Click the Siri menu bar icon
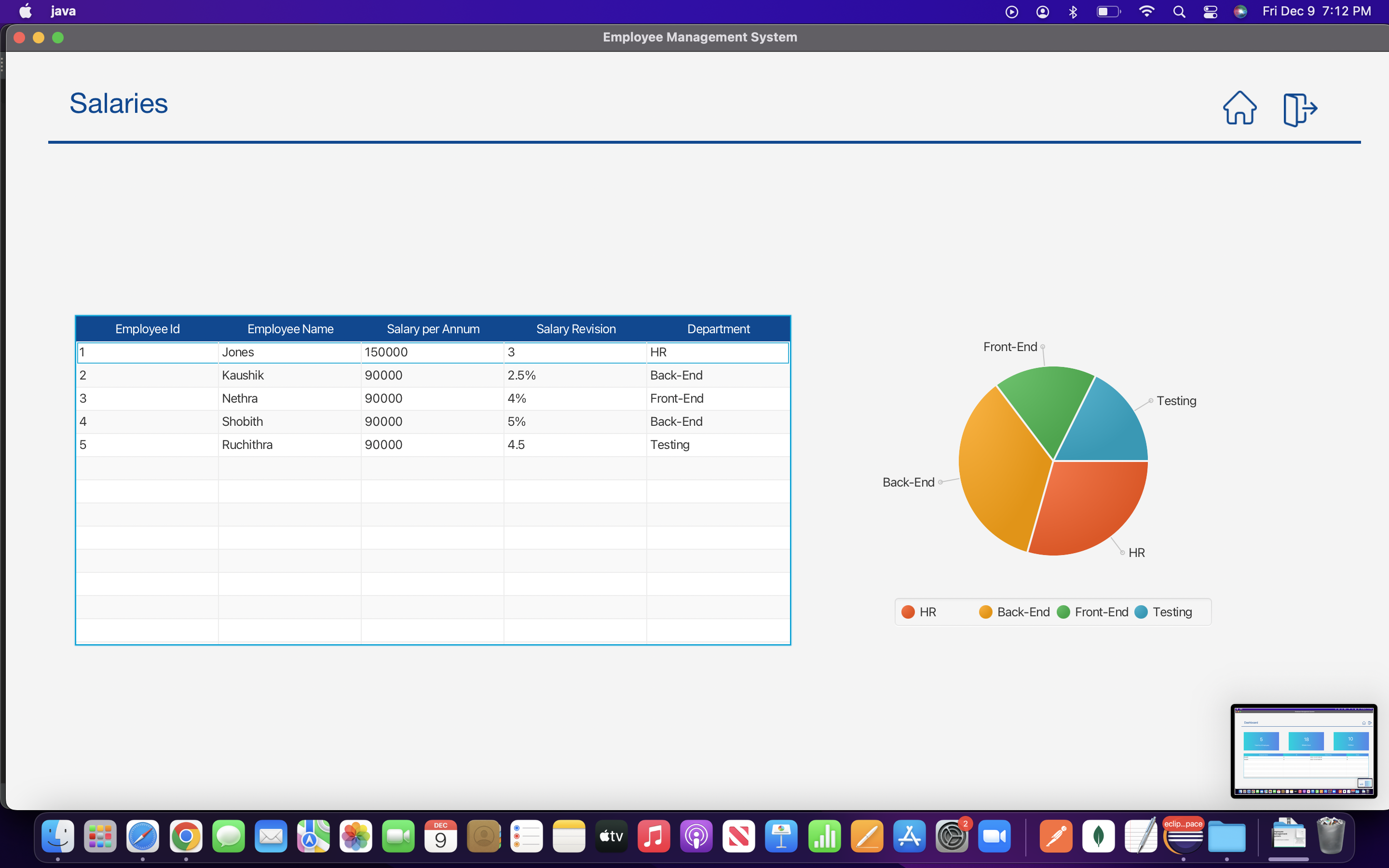The width and height of the screenshot is (1389, 868). tap(1240, 12)
